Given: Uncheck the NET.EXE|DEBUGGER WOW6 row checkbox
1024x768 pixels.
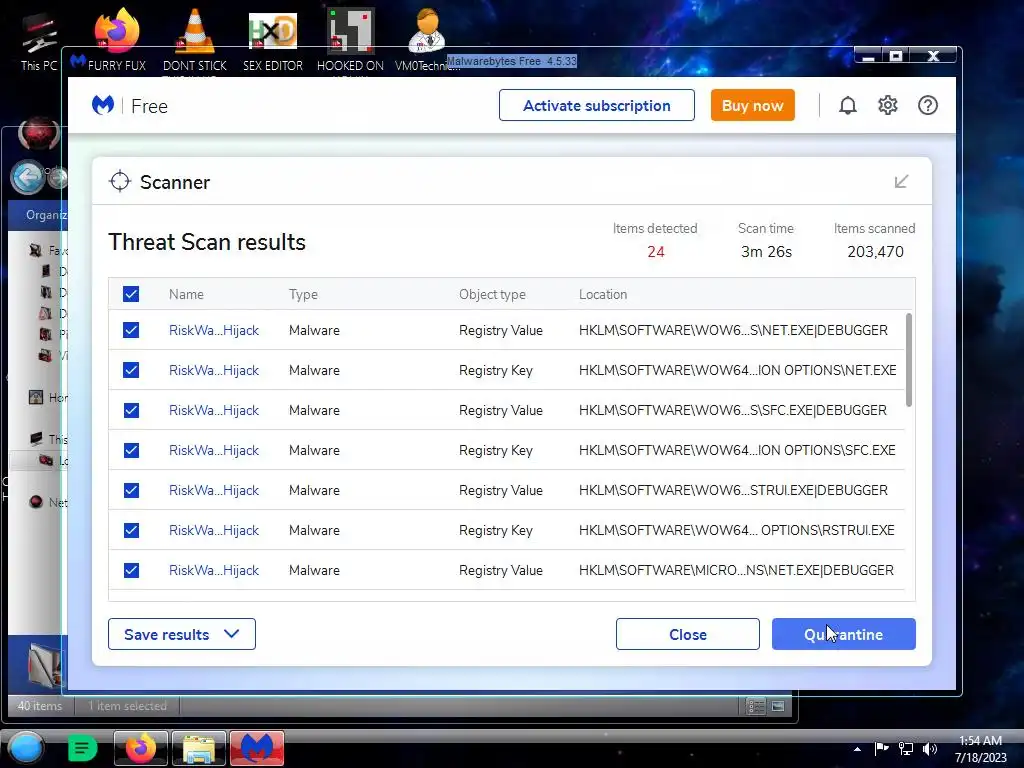Looking at the screenshot, I should click(x=131, y=330).
